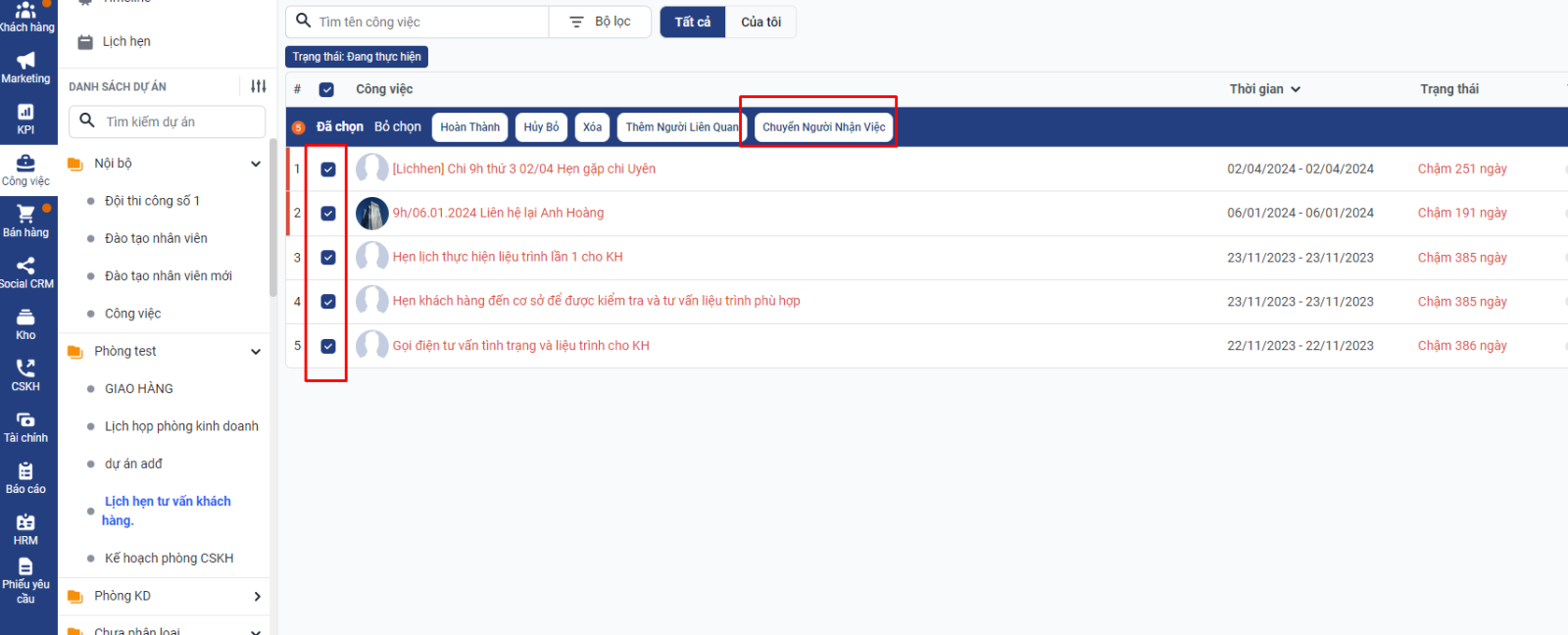Uncheck the checkbox for task row 5
The image size is (1568, 635).
coord(328,346)
